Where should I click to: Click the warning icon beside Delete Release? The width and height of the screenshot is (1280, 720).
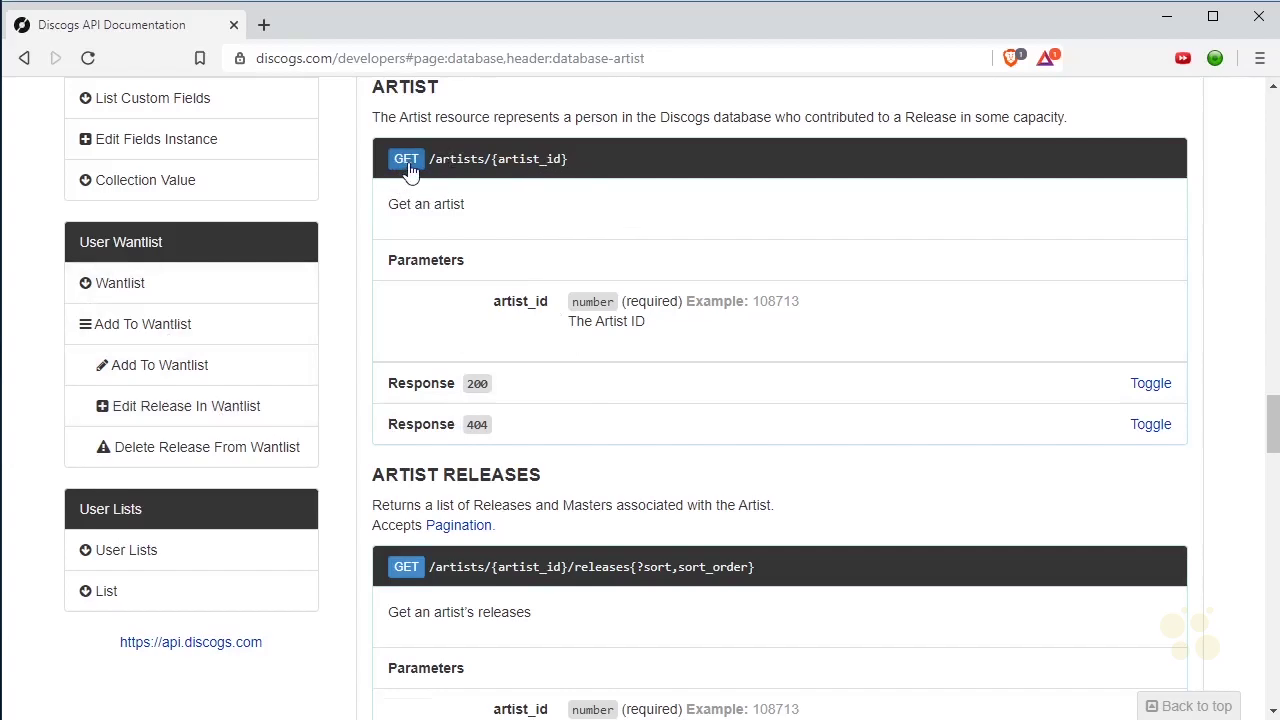click(x=103, y=447)
